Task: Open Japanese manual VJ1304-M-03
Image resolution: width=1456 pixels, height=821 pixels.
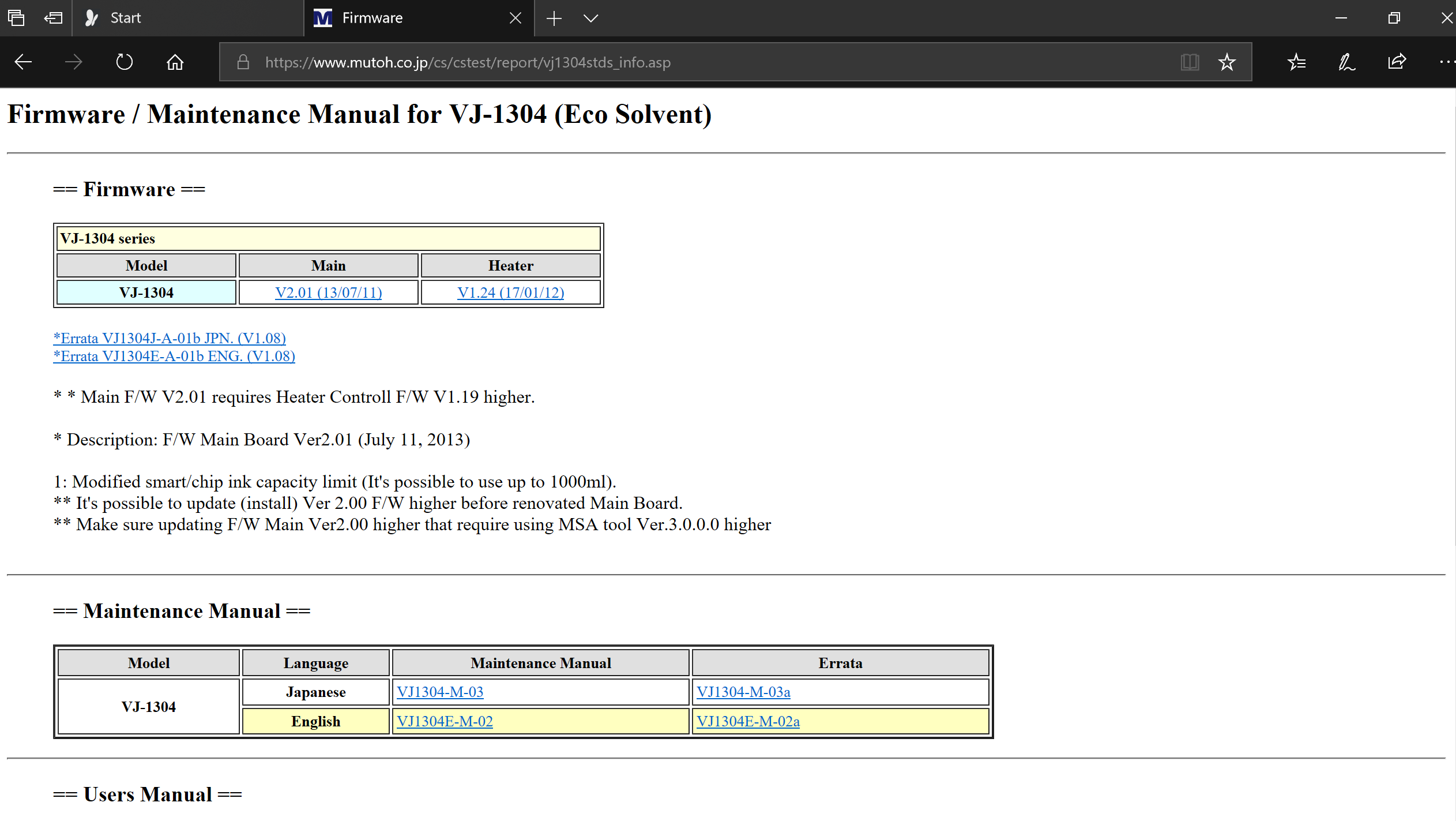Action: point(440,692)
